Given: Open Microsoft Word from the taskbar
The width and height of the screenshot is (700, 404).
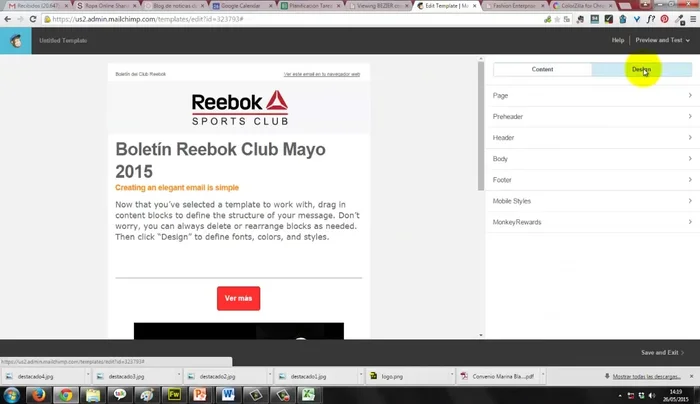Looking at the screenshot, I should (228, 395).
